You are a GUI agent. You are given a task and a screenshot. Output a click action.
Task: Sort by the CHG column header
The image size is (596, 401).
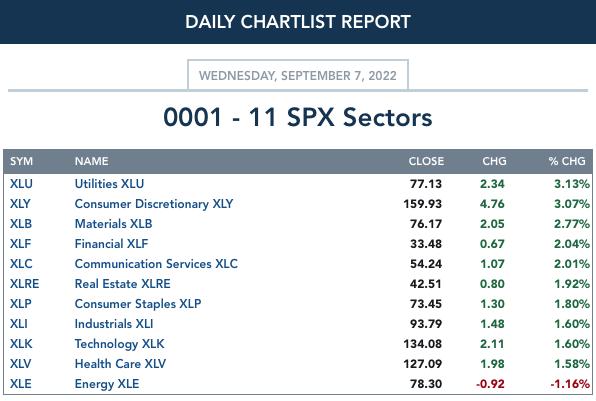coord(494,161)
